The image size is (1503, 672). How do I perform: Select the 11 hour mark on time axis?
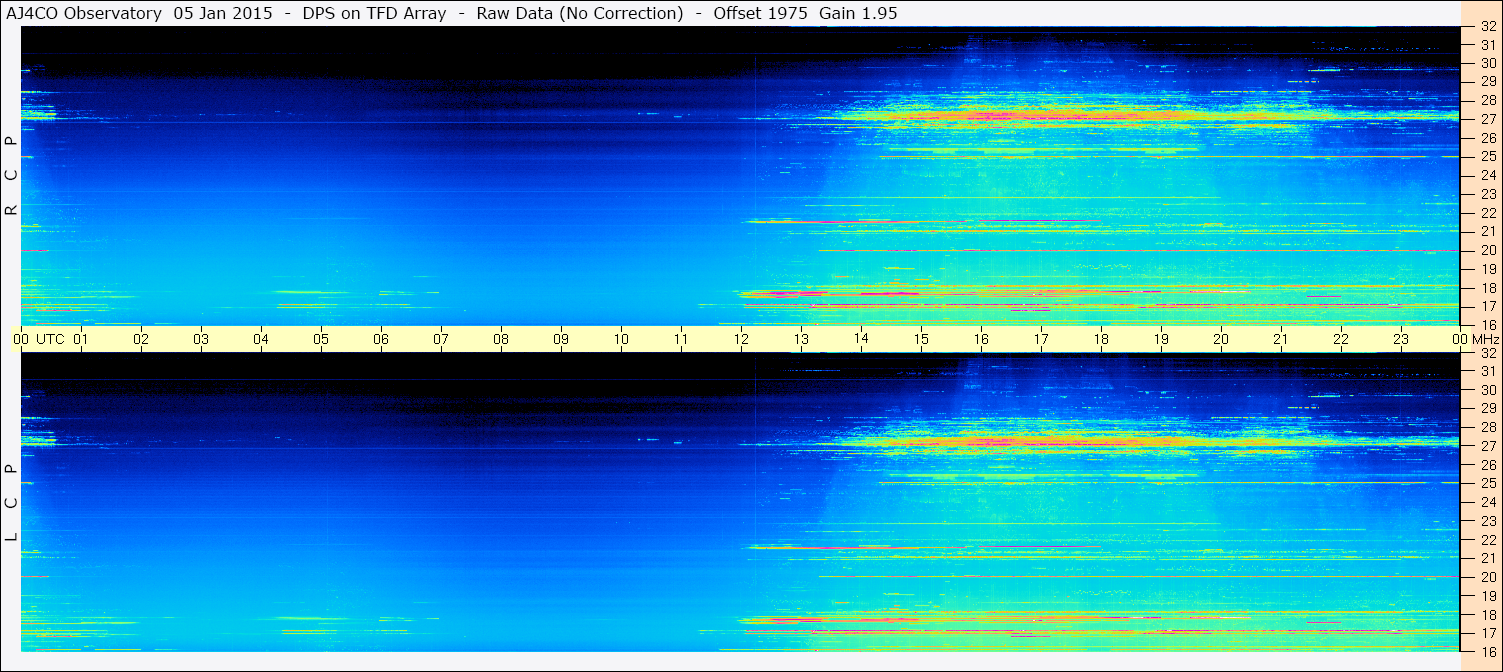[x=681, y=339]
